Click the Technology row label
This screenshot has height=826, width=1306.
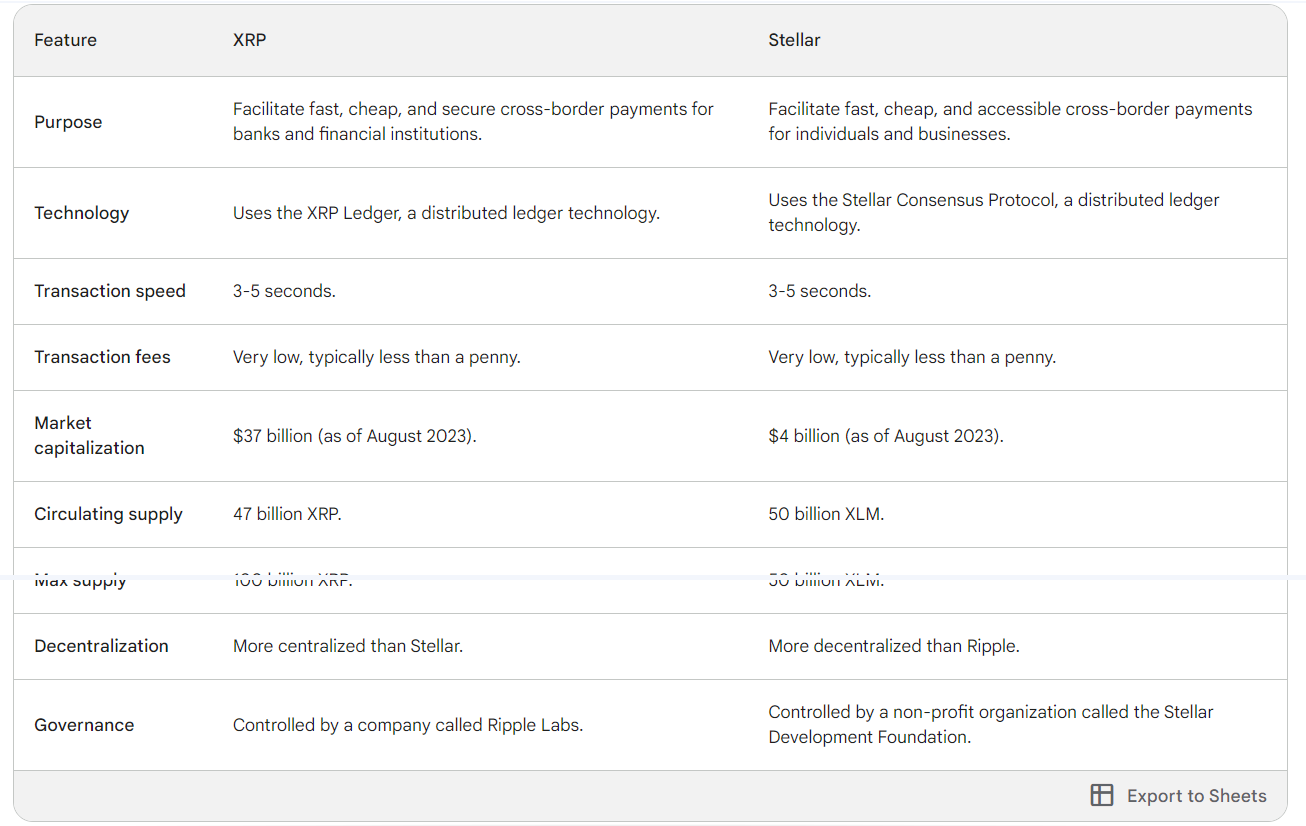81,213
